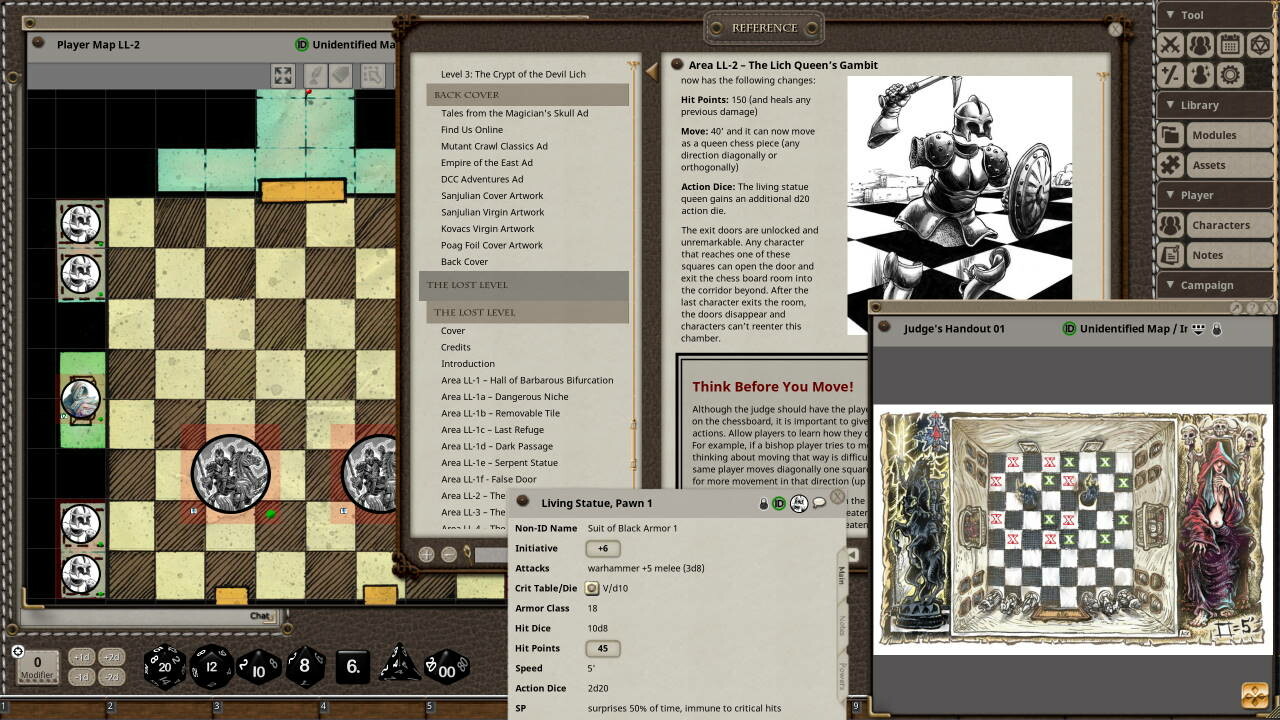Screen dimensions: 1280x720
Task: Click the Options gear icon
Action: 1230,75
